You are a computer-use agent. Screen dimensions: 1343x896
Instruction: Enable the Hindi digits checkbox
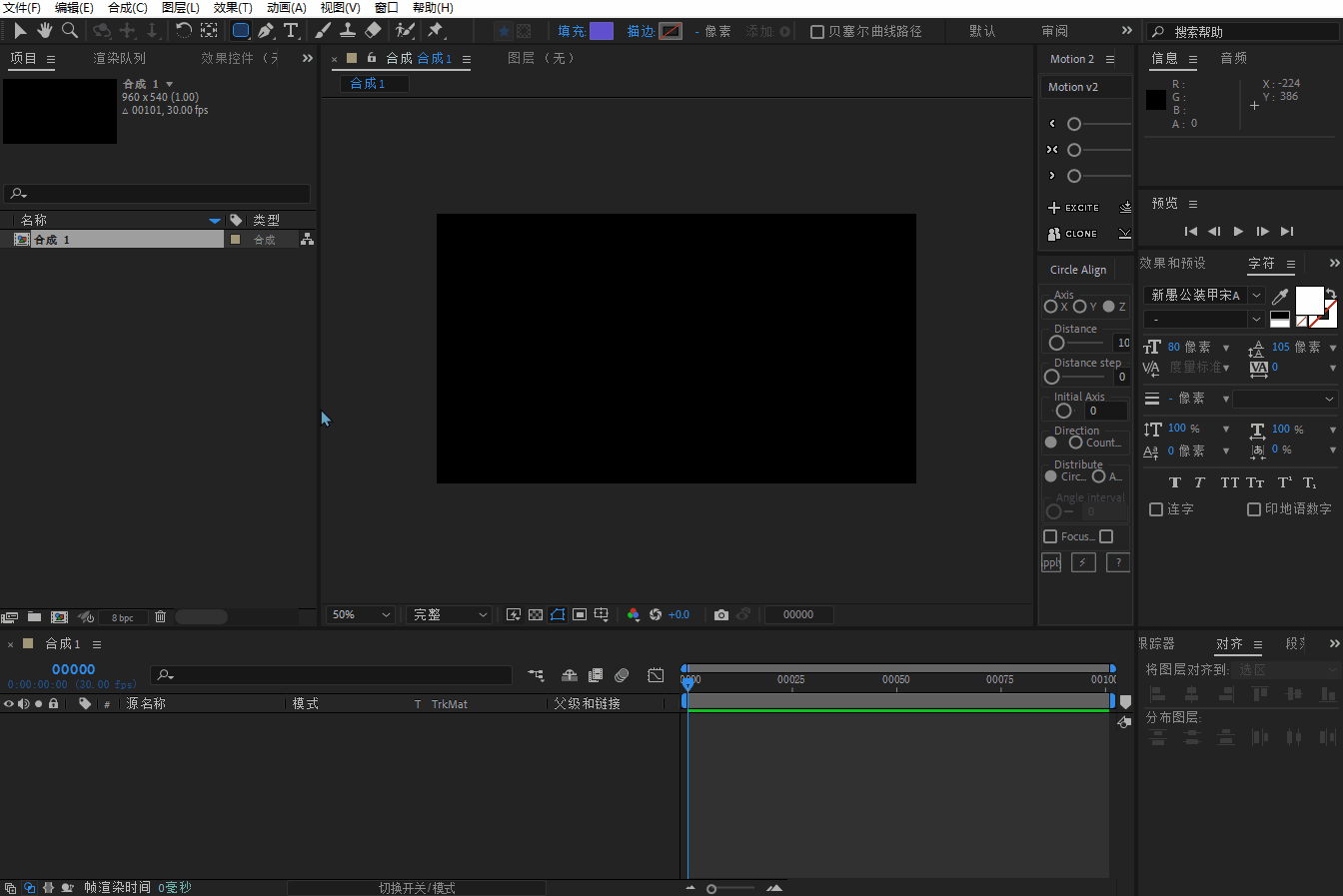[x=1254, y=509]
